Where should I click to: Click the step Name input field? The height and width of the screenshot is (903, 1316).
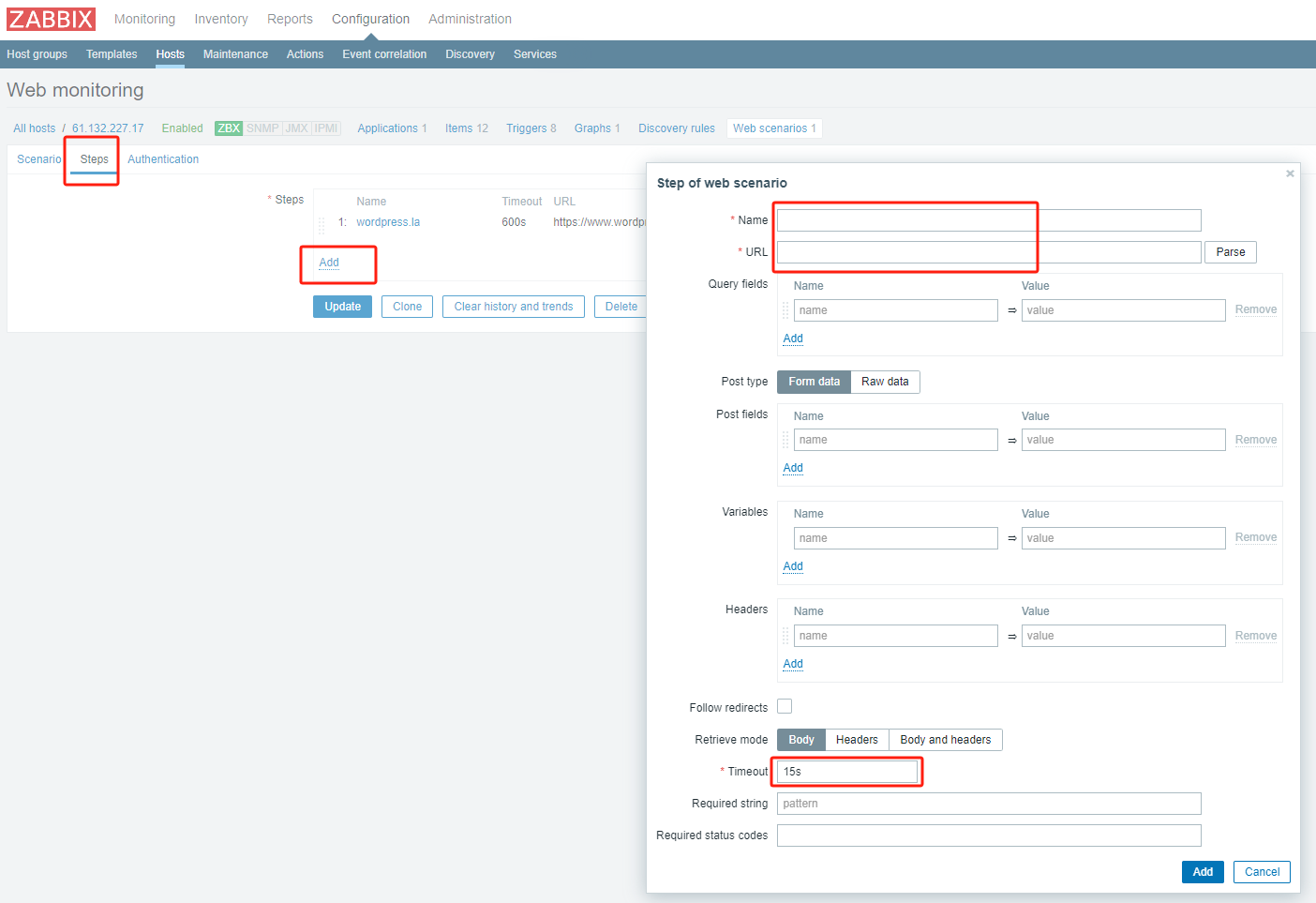point(989,220)
